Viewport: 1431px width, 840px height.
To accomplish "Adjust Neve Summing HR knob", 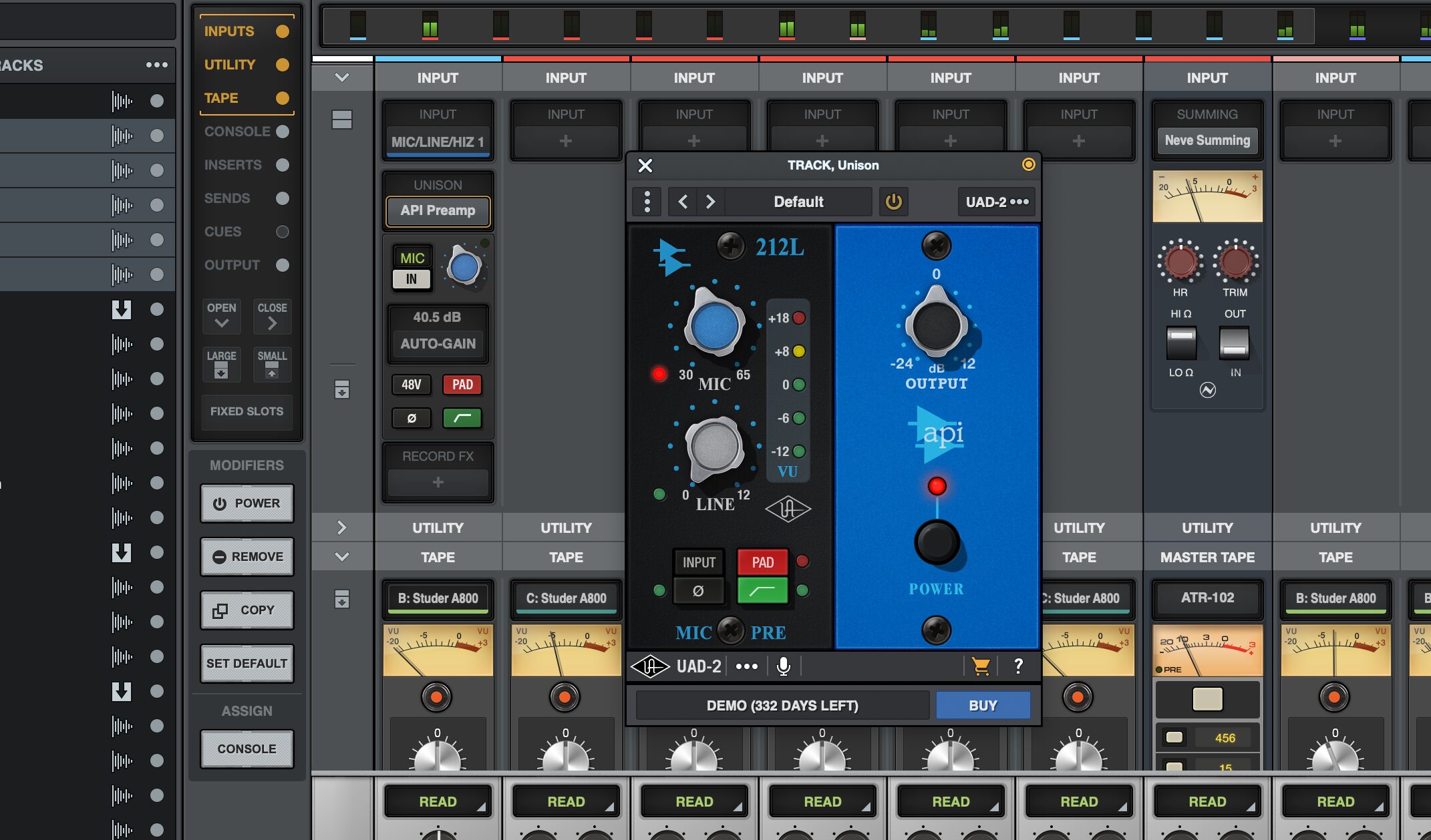I will click(1180, 261).
